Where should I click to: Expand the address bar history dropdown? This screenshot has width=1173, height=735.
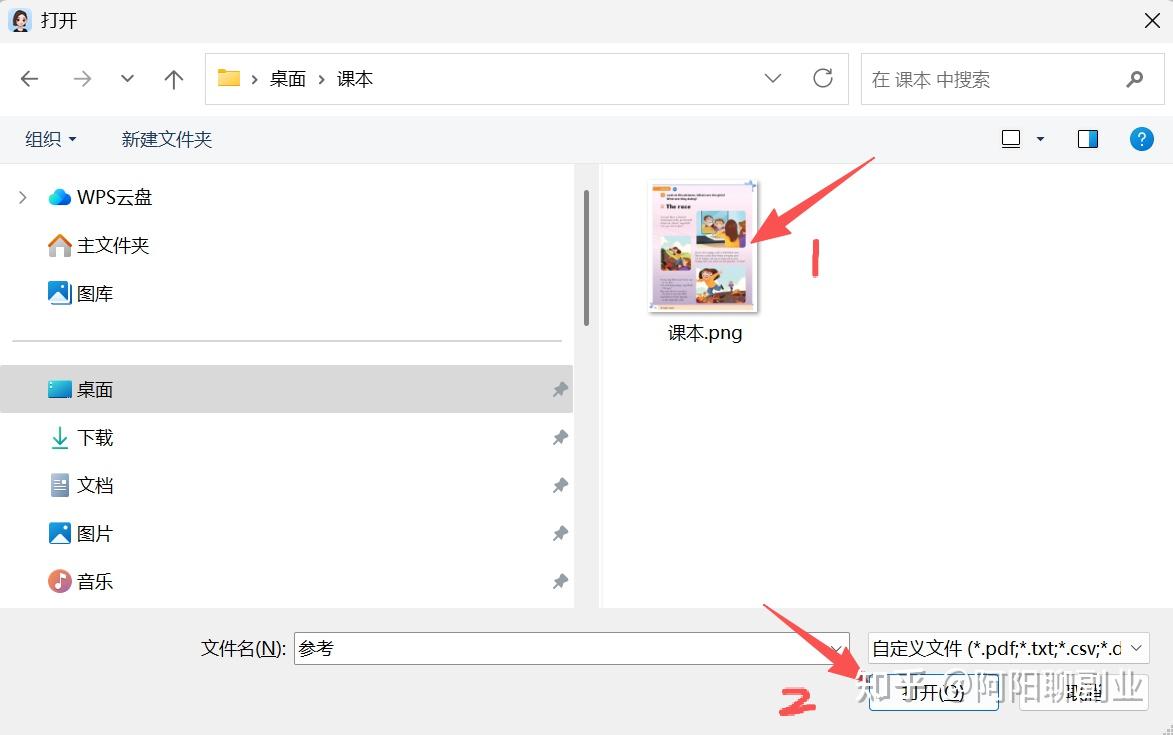[x=773, y=78]
